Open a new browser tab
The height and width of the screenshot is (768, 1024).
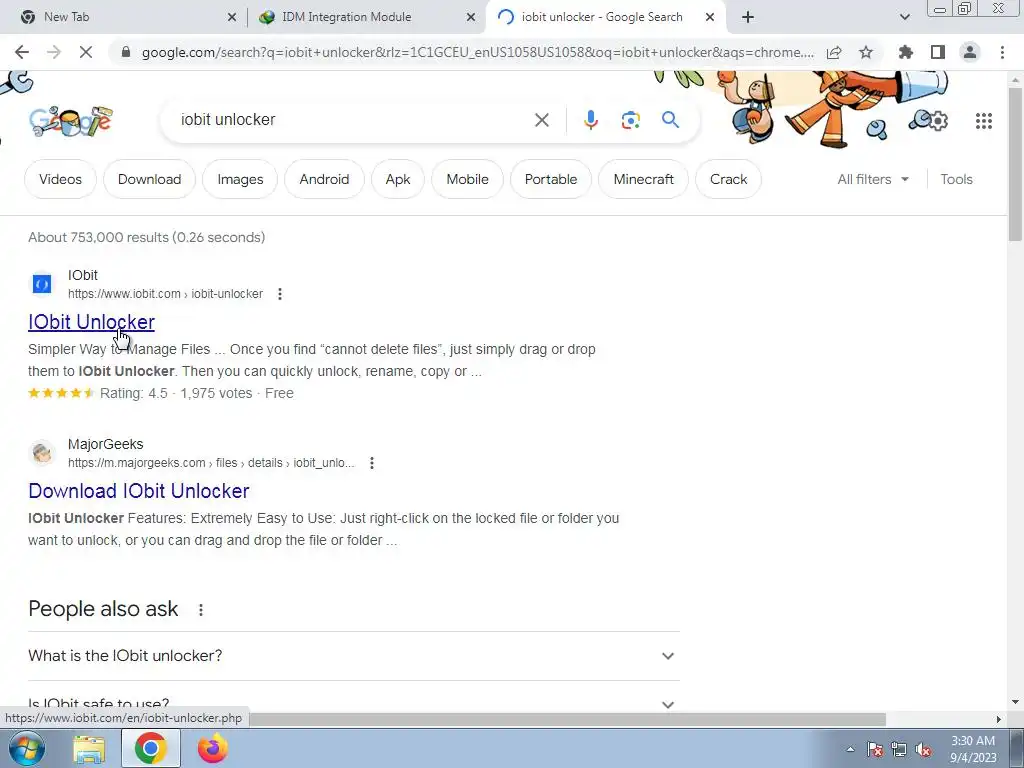point(748,17)
